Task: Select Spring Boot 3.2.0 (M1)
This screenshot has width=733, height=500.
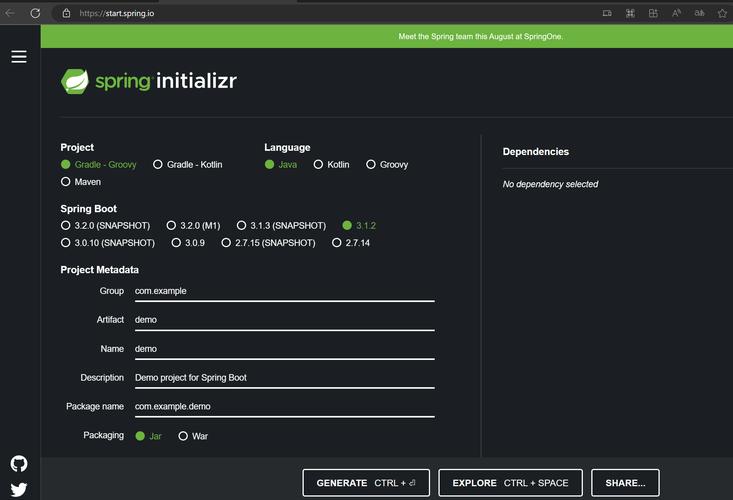Action: click(194, 226)
